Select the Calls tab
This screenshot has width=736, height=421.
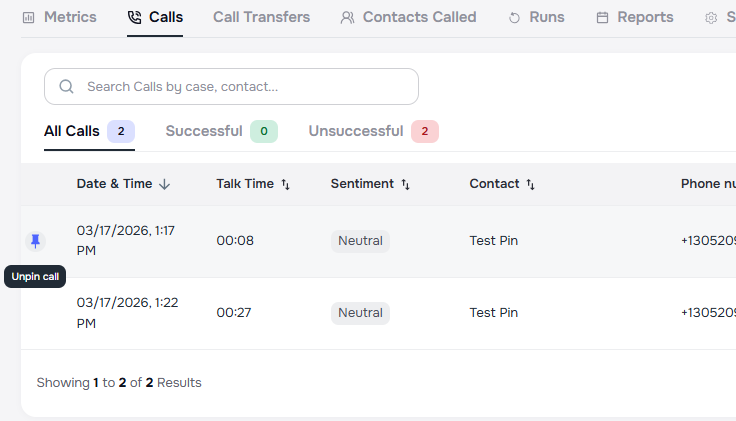tap(155, 17)
